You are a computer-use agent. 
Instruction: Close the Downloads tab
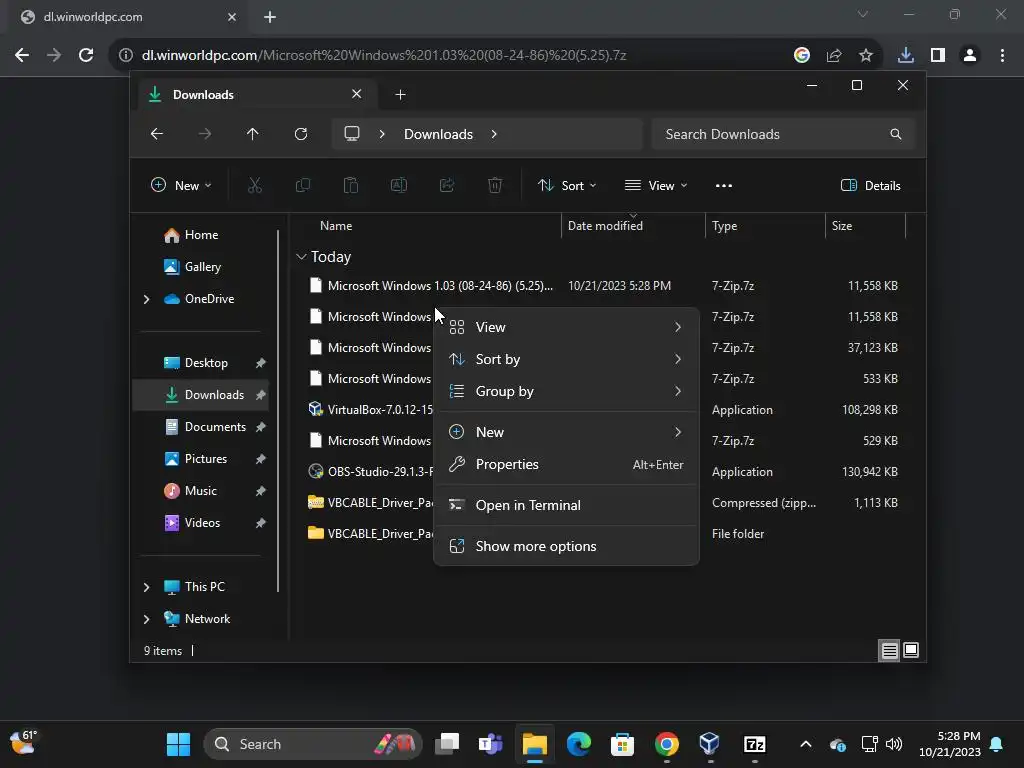357,94
